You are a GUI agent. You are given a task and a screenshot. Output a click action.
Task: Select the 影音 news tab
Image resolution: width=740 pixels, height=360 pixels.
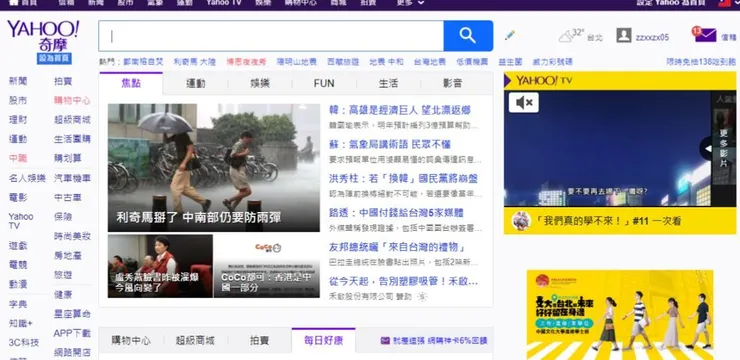(x=452, y=84)
